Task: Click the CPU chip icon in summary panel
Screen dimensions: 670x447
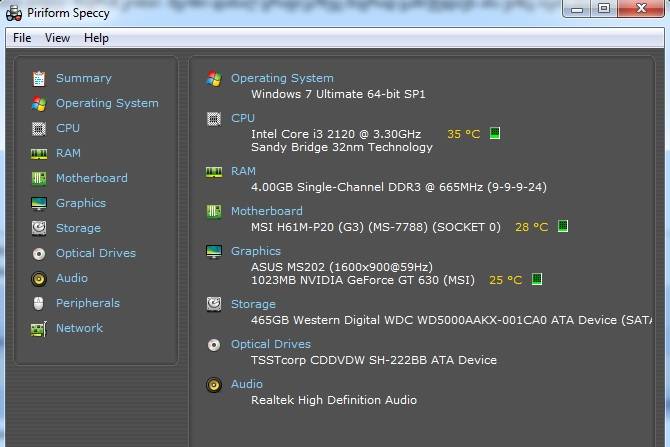Action: point(214,119)
